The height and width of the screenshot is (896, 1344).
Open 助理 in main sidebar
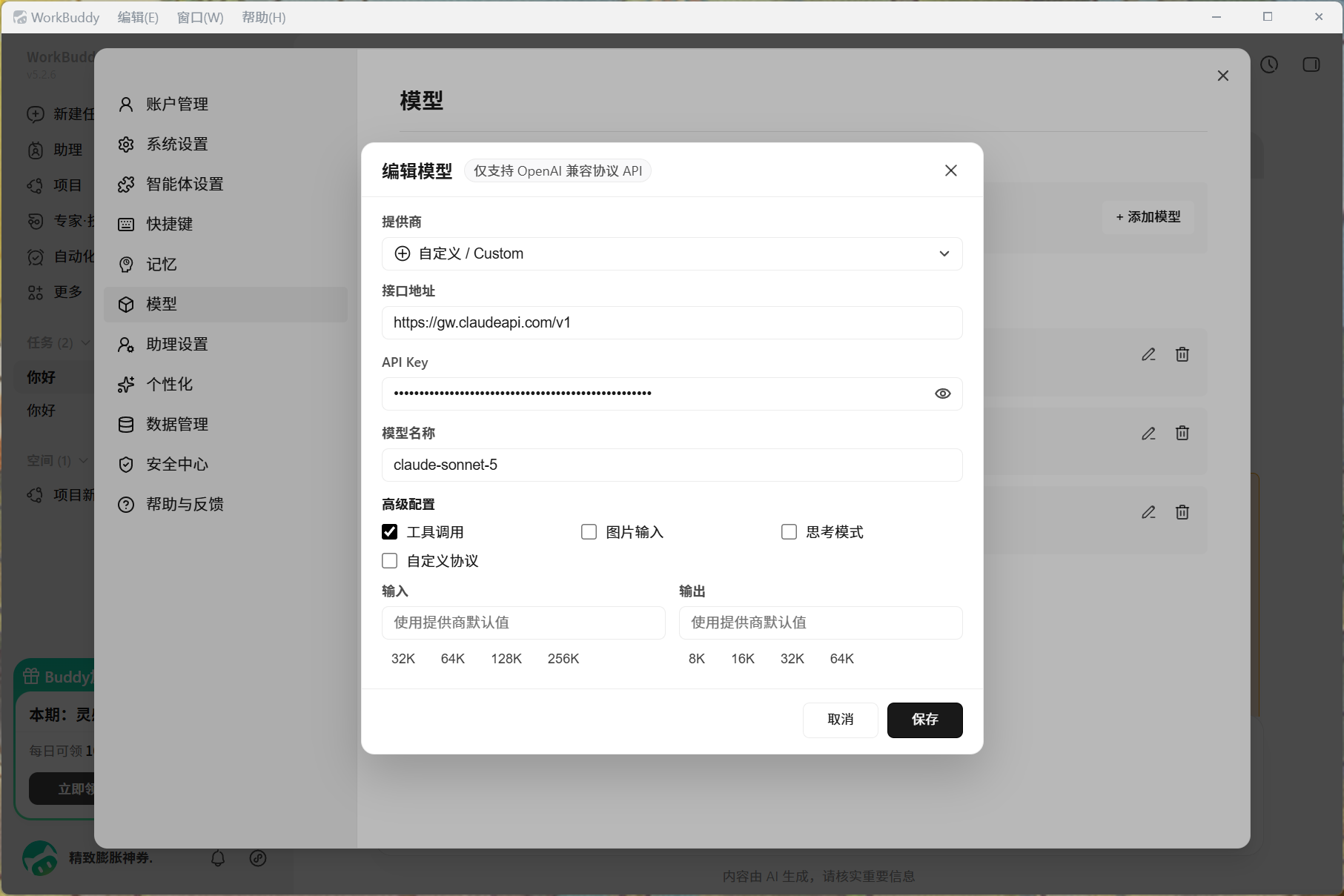56,150
